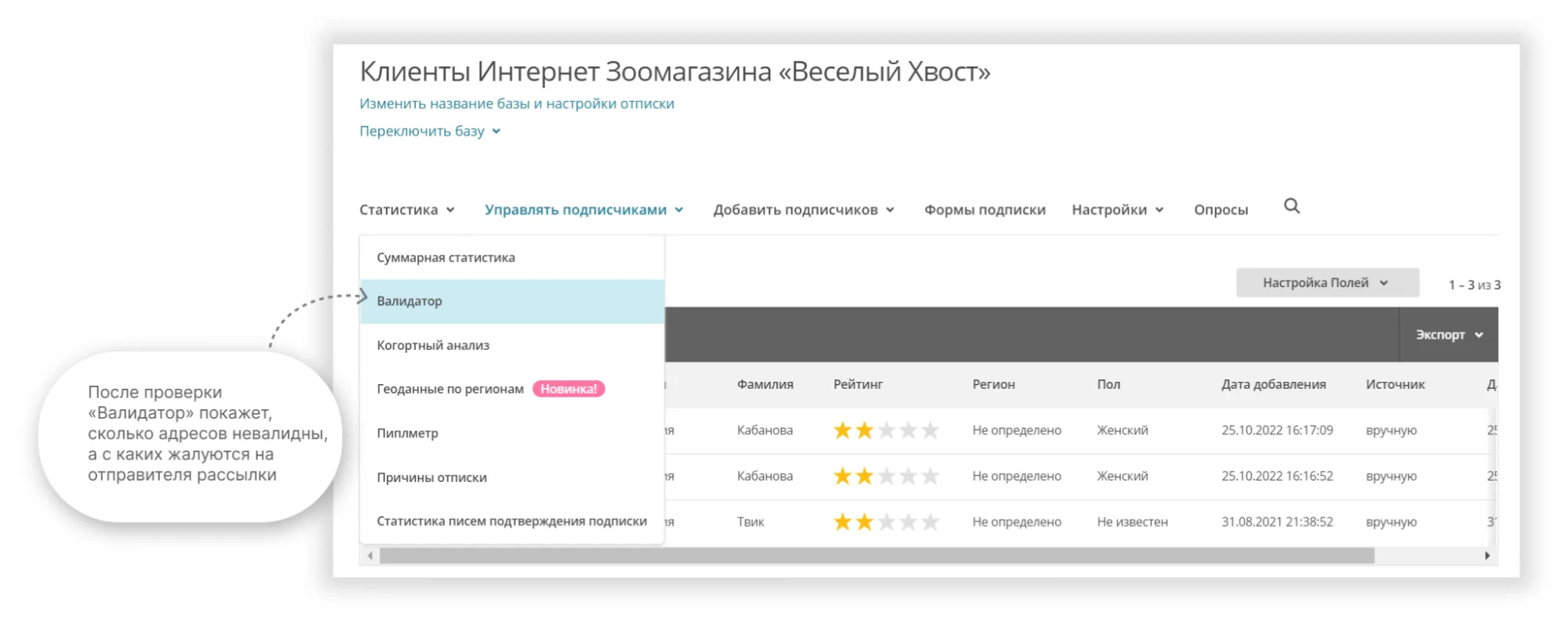Expand Переключить базу selector
This screenshot has width=1568, height=617.
point(430,131)
